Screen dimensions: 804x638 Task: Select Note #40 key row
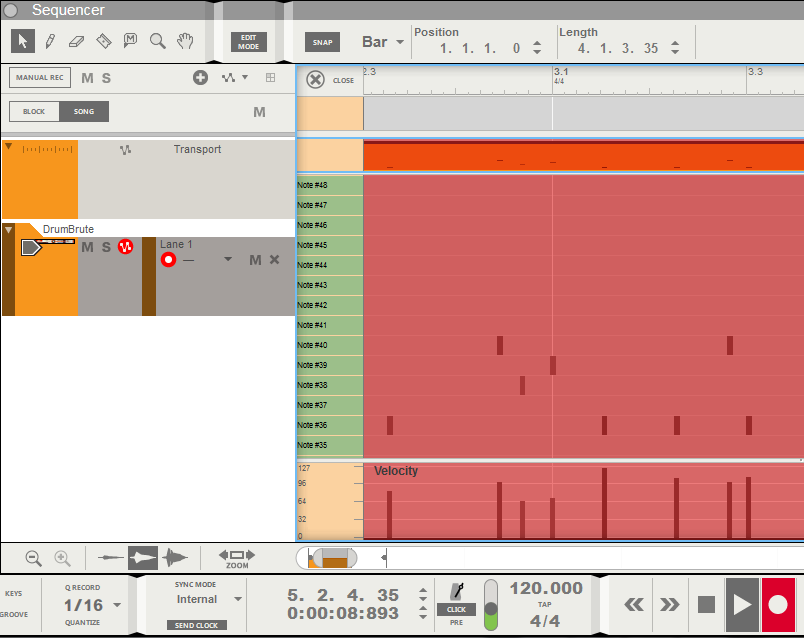click(330, 345)
